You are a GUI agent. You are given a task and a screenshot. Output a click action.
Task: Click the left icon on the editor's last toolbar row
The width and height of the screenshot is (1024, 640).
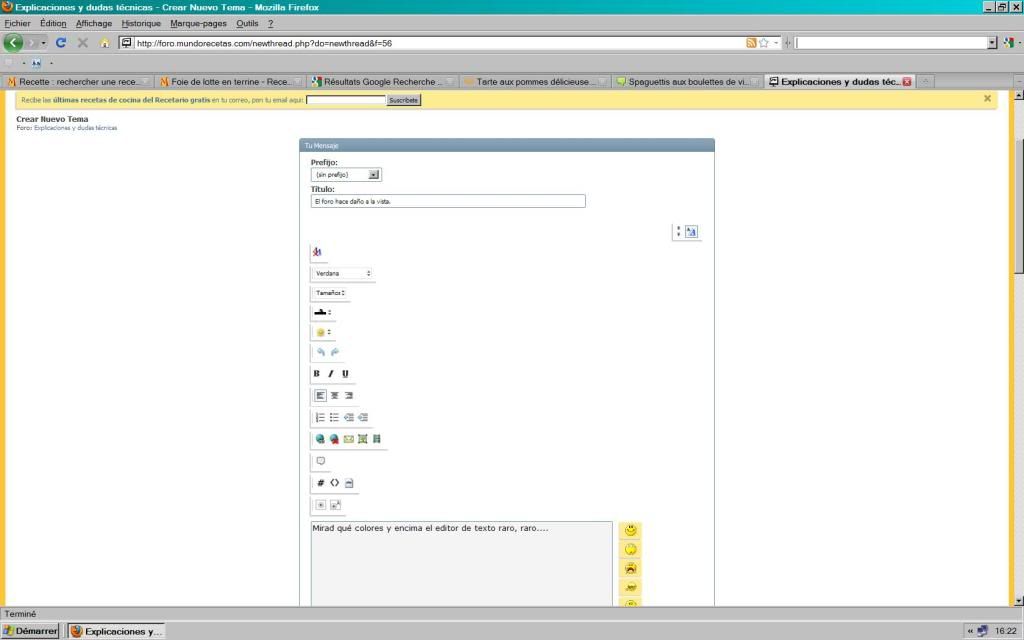pos(321,505)
